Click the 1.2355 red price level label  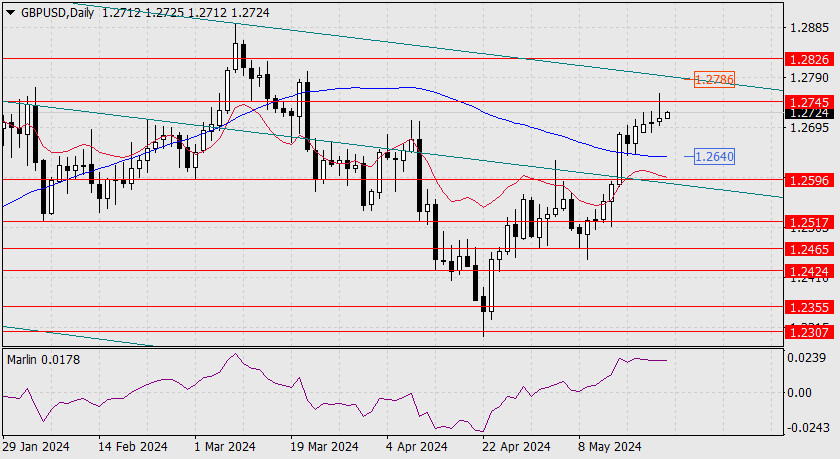pos(809,307)
